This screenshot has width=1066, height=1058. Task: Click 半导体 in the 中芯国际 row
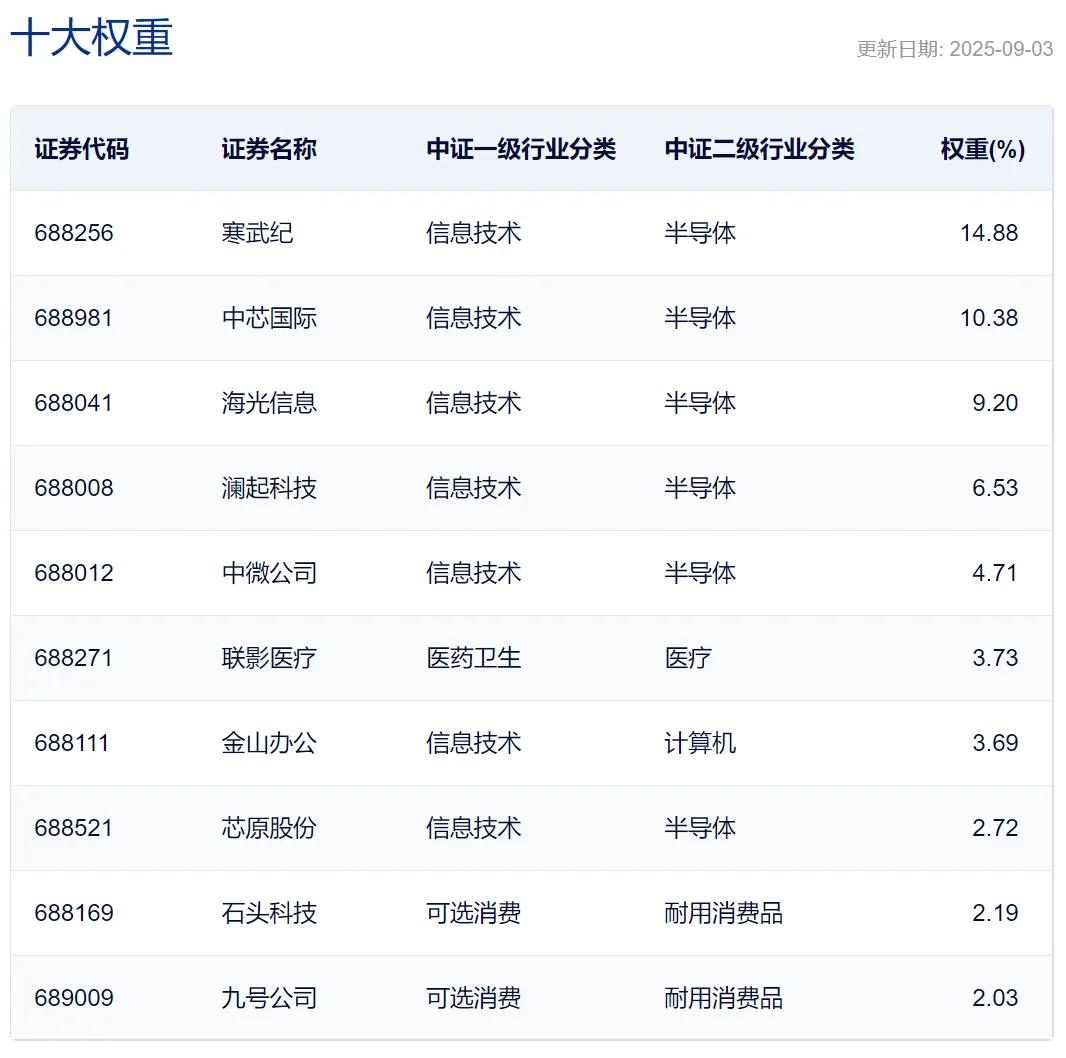700,318
